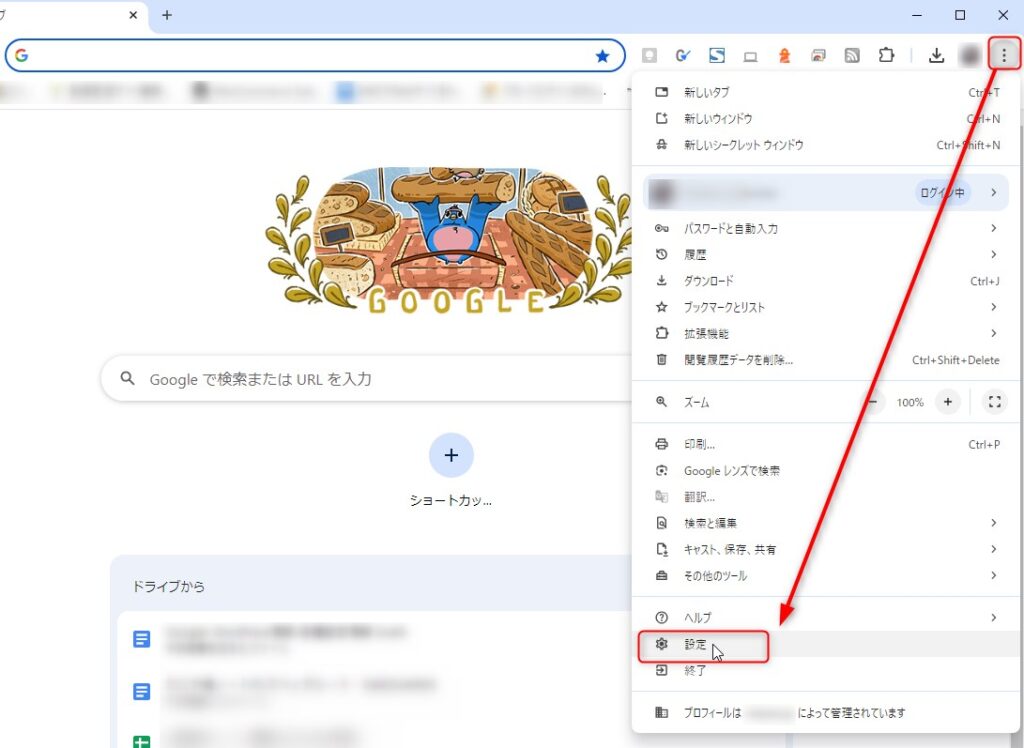Open the Extensions puzzle icon
The image size is (1024, 748).
[886, 56]
